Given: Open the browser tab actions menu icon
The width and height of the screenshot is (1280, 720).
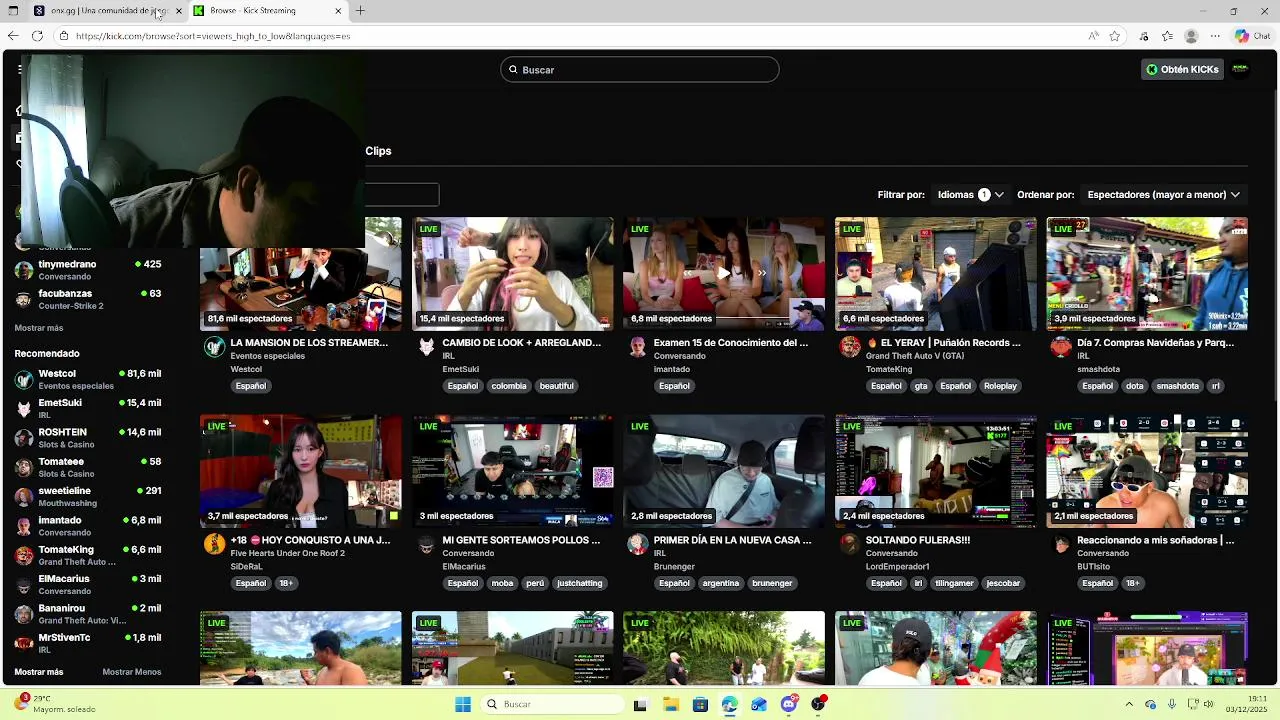Looking at the screenshot, I should point(14,11).
